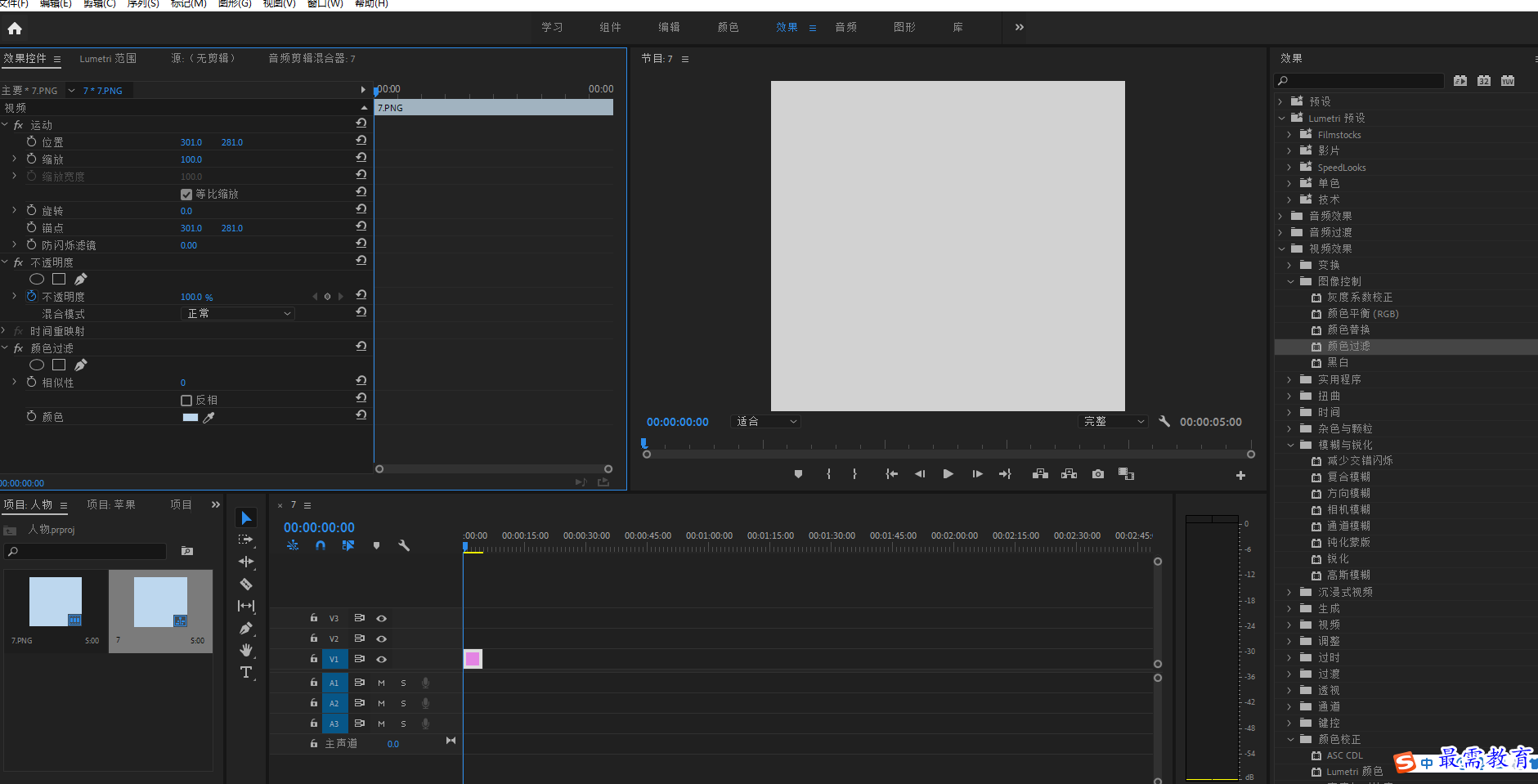1538x784 pixels.
Task: Show more workspaces chevron
Action: [x=1020, y=28]
